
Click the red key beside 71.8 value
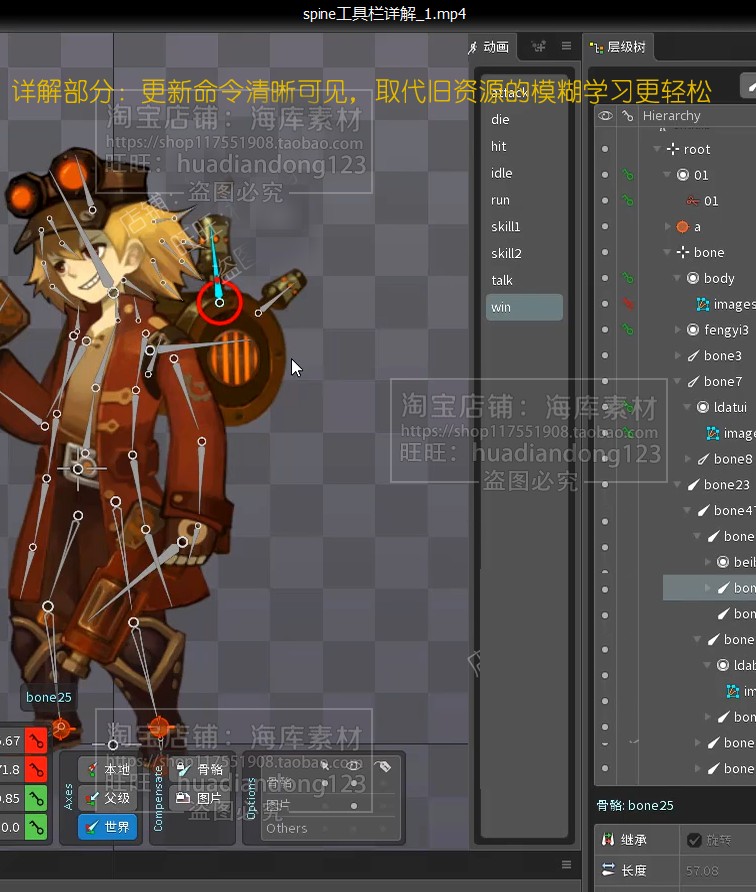click(36, 770)
